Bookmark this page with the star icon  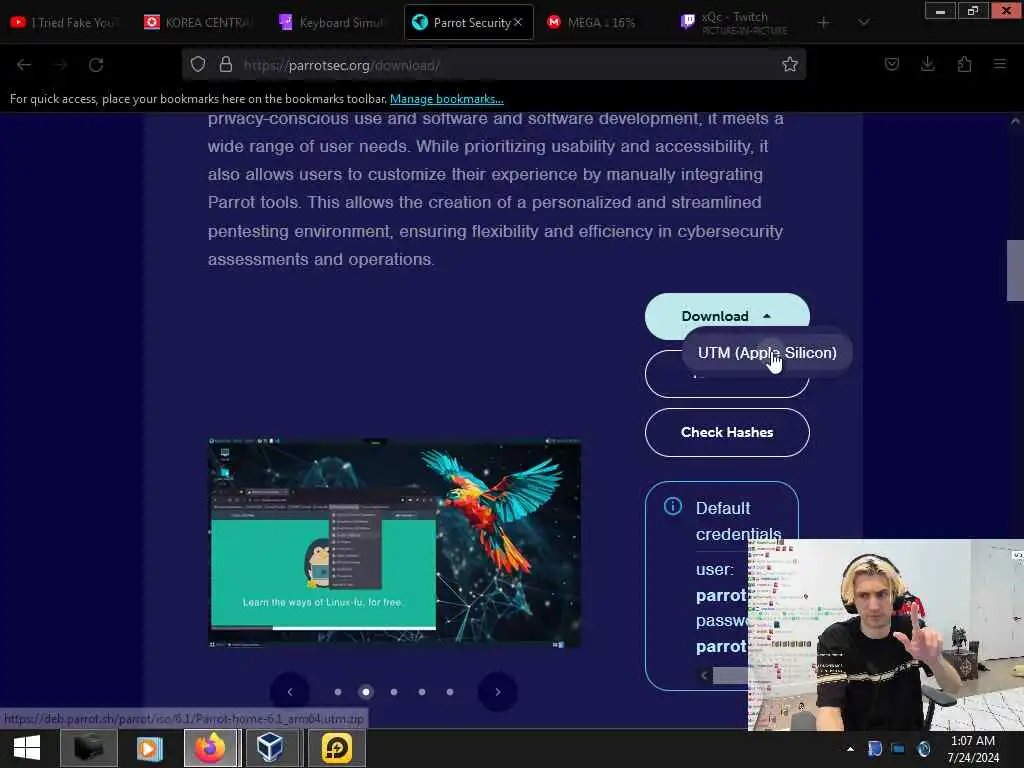coord(790,64)
